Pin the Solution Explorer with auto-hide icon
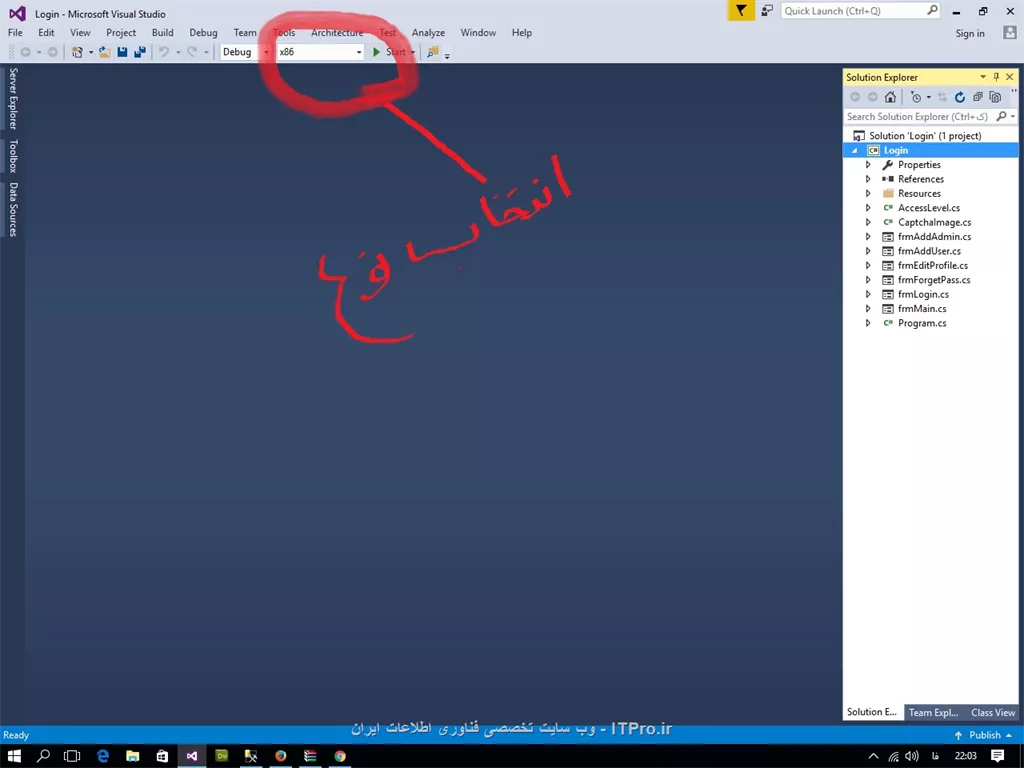The width and height of the screenshot is (1024, 768). tap(996, 77)
